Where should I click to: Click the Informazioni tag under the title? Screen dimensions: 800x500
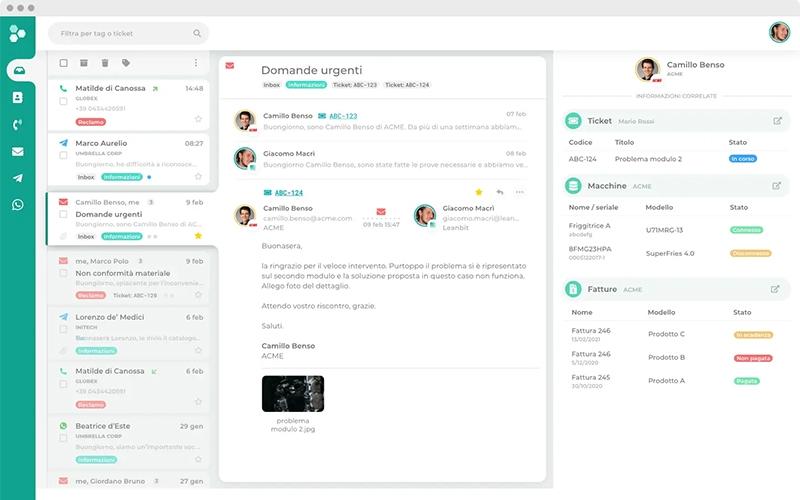[x=306, y=85]
